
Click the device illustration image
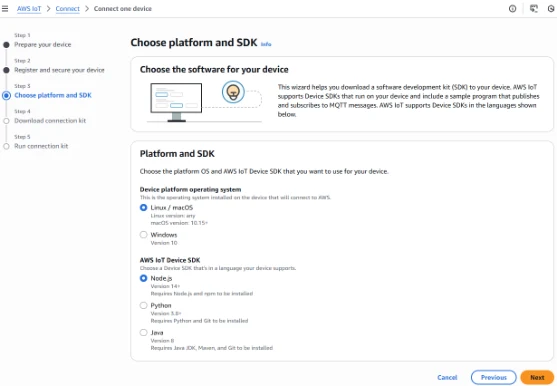coord(205,102)
